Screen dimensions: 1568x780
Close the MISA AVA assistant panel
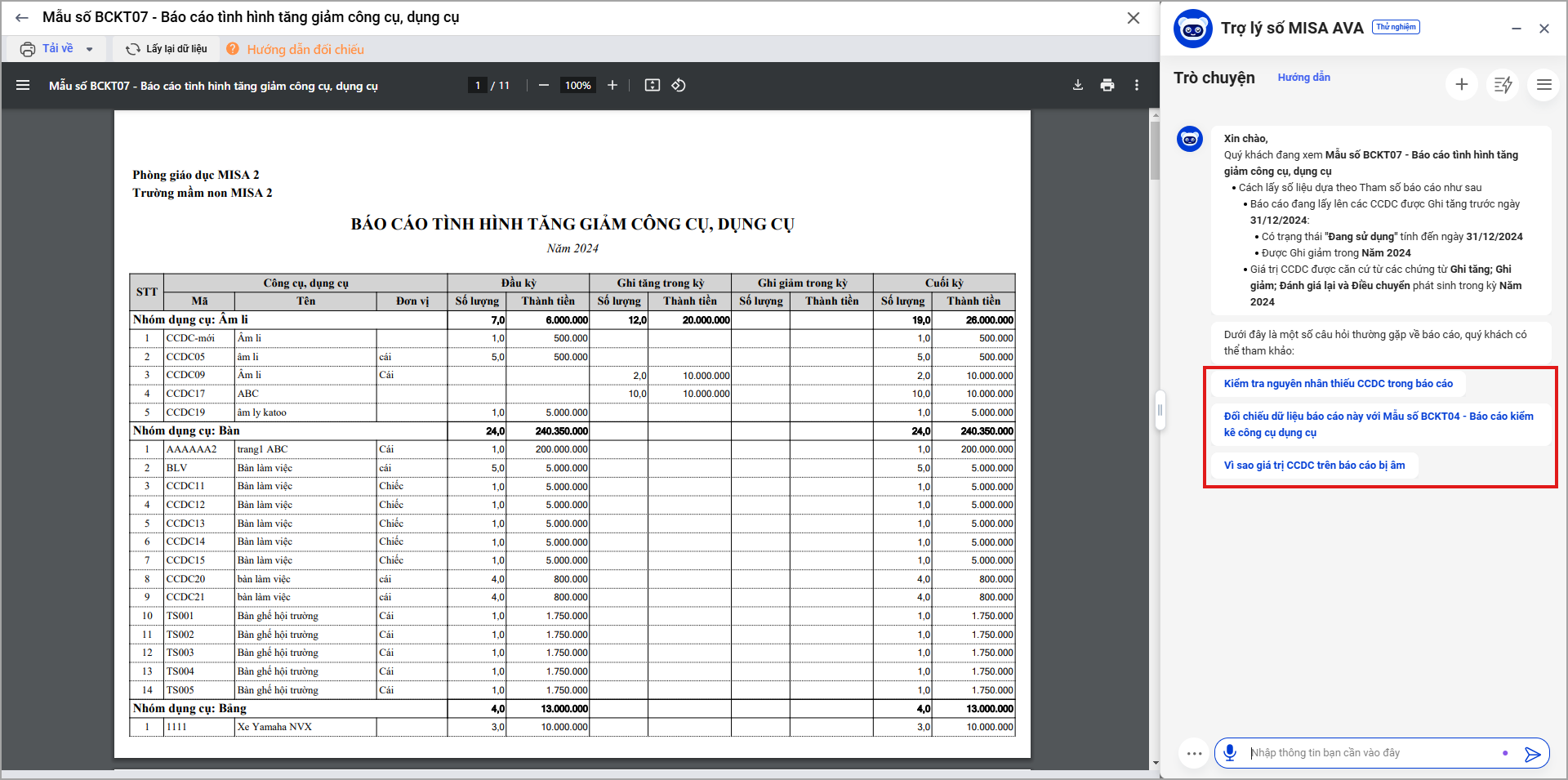point(1544,29)
